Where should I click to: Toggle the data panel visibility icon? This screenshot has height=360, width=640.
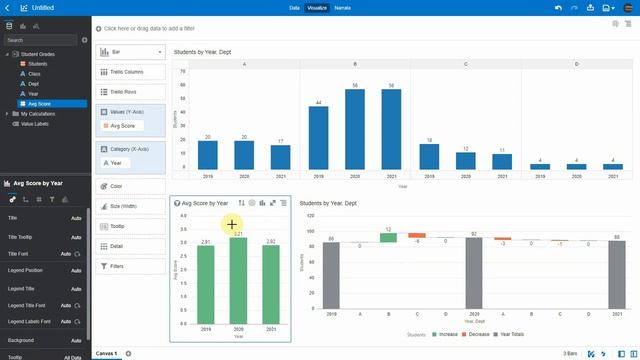click(x=621, y=354)
